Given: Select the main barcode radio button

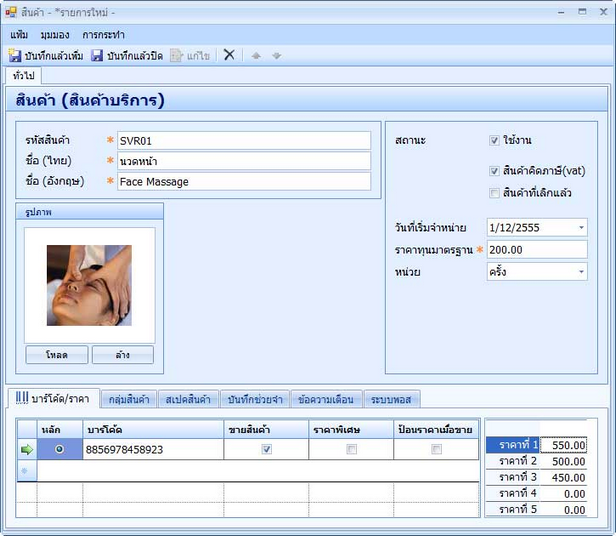Looking at the screenshot, I should click(x=59, y=450).
